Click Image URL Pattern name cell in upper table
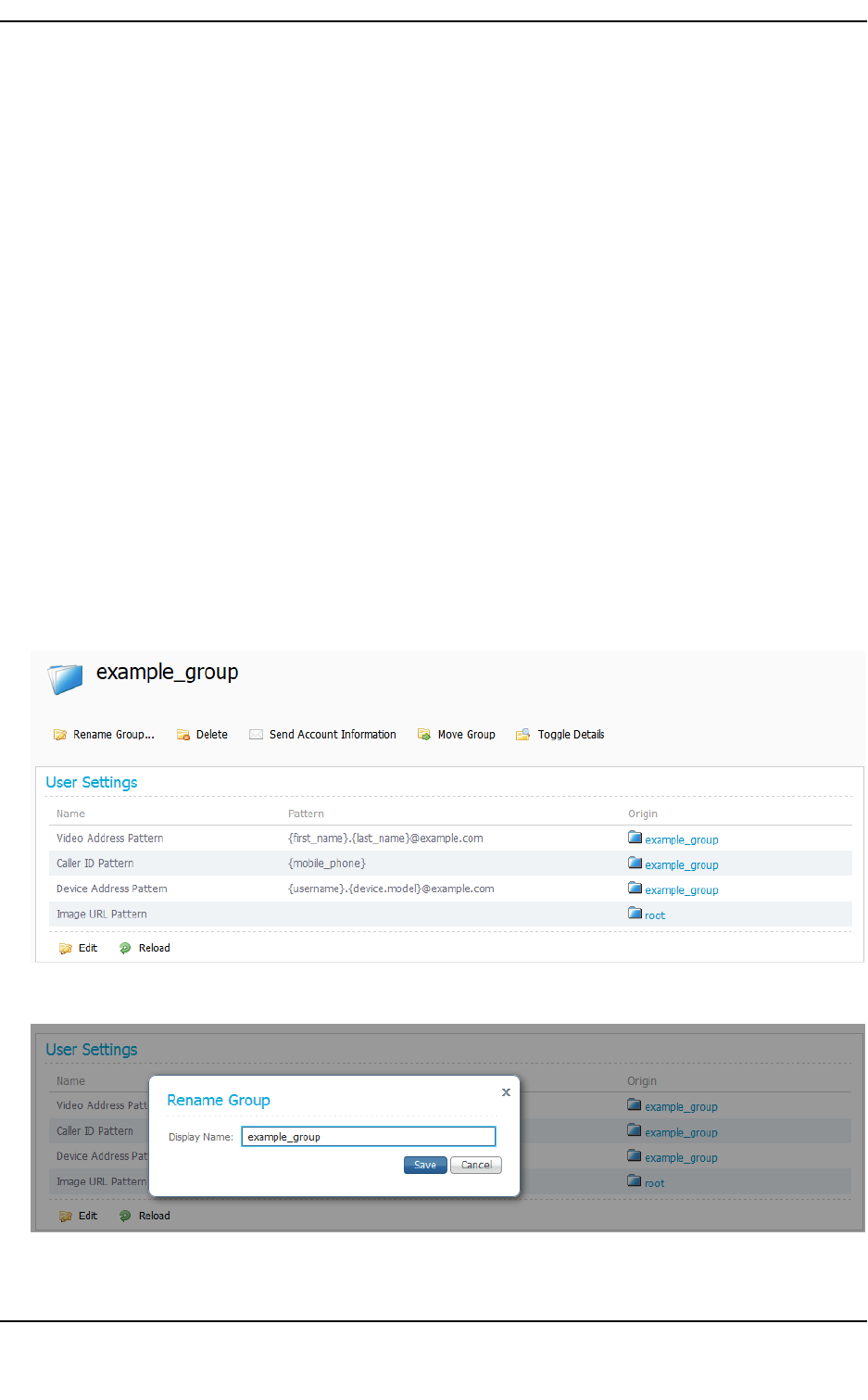Screen dimensions: 868x1400 click(102, 914)
